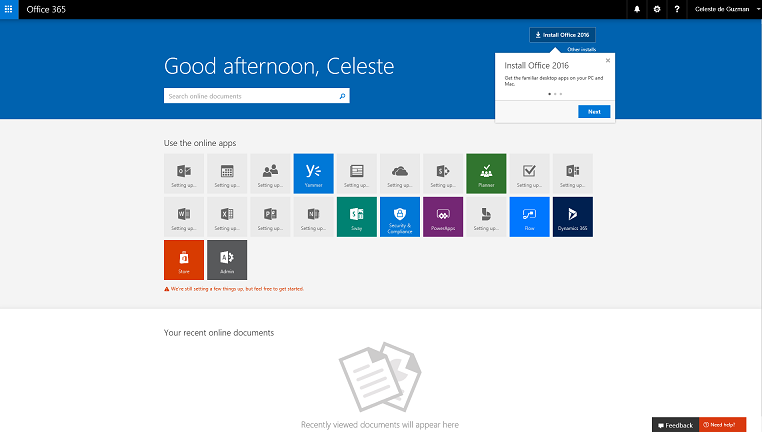The image size is (762, 432).
Task: Open the People contacts tile
Action: (270, 173)
